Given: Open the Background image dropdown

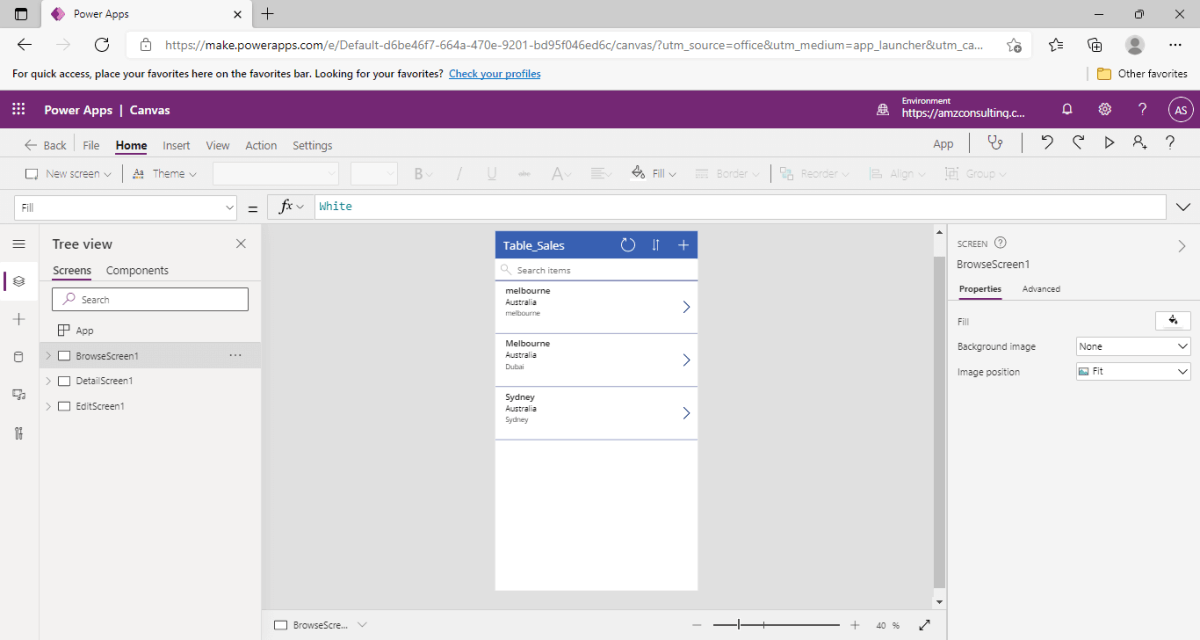Looking at the screenshot, I should coord(1132,346).
